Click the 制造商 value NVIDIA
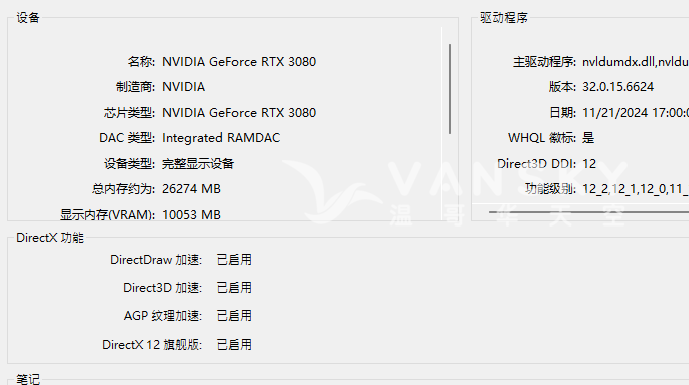The image size is (689, 385). pyautogui.click(x=184, y=87)
